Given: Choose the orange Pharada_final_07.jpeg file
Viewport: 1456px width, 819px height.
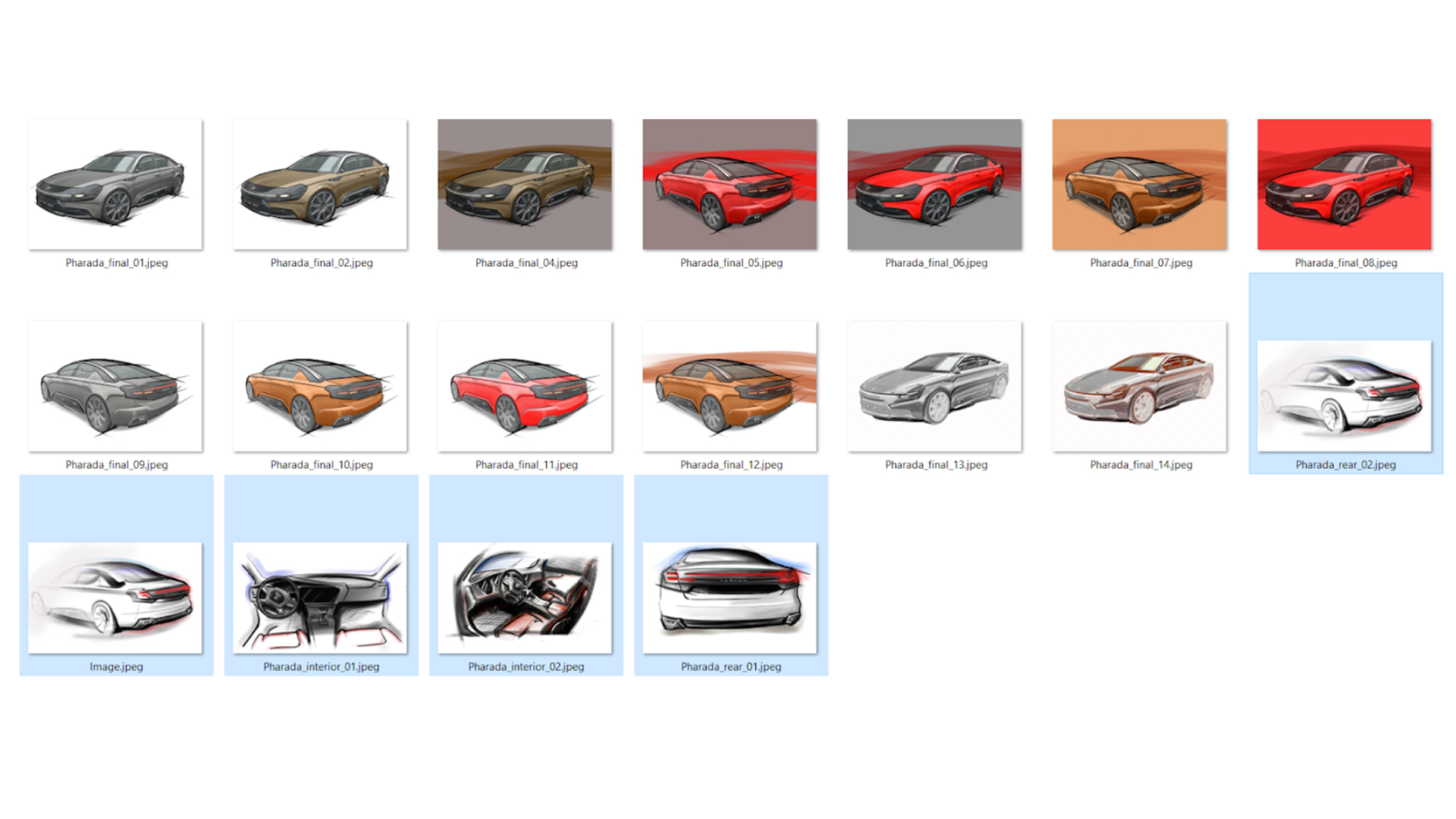Looking at the screenshot, I should [x=1139, y=184].
